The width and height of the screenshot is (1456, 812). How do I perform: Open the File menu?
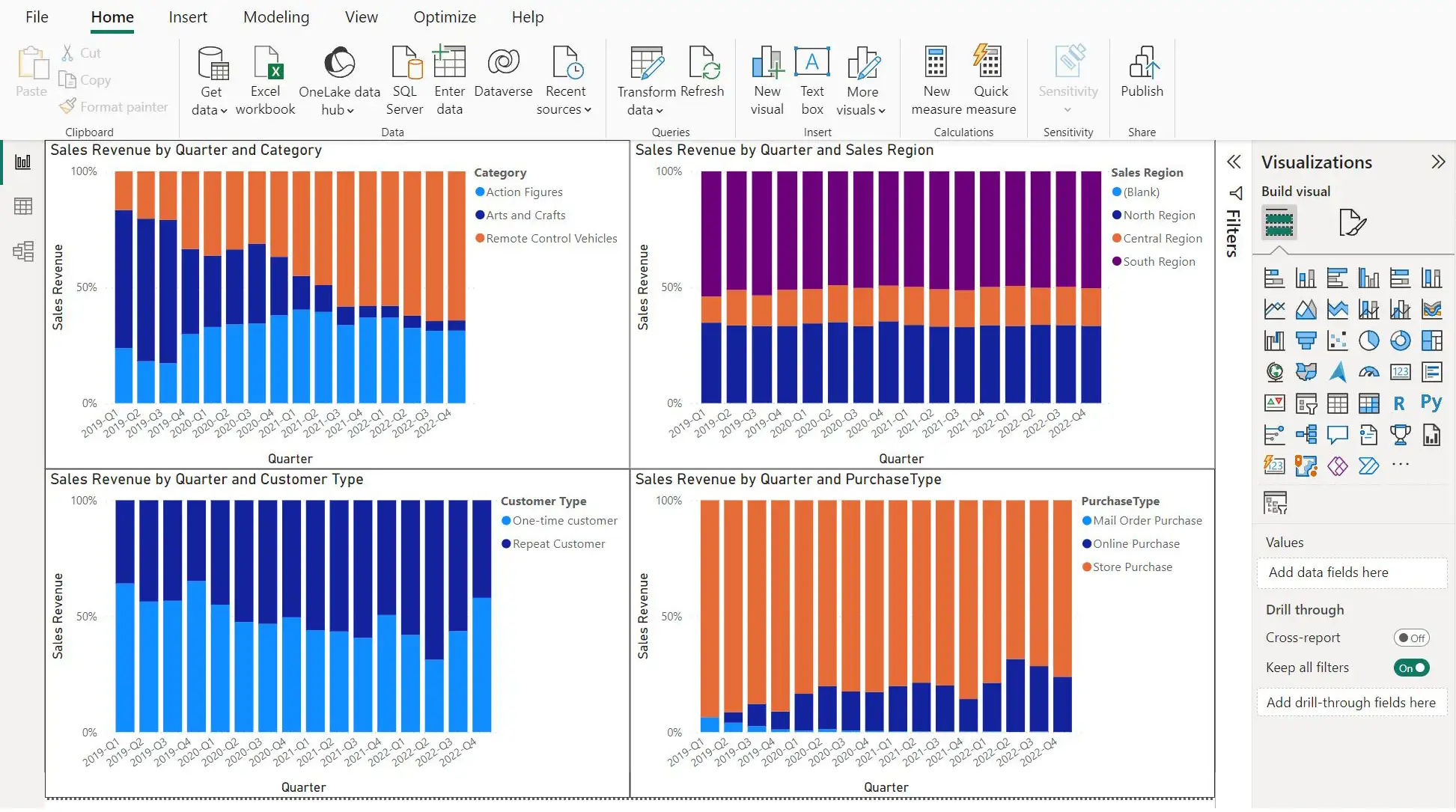(36, 17)
